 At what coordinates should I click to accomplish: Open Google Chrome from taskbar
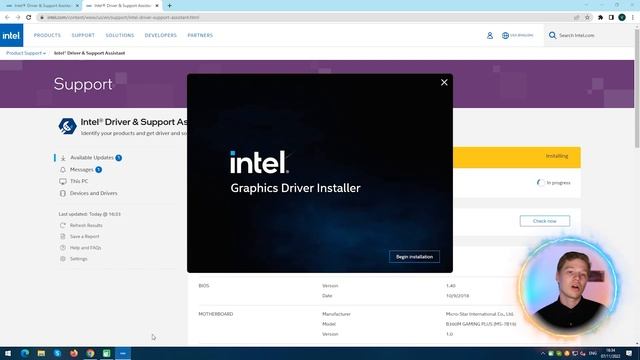click(x=90, y=353)
